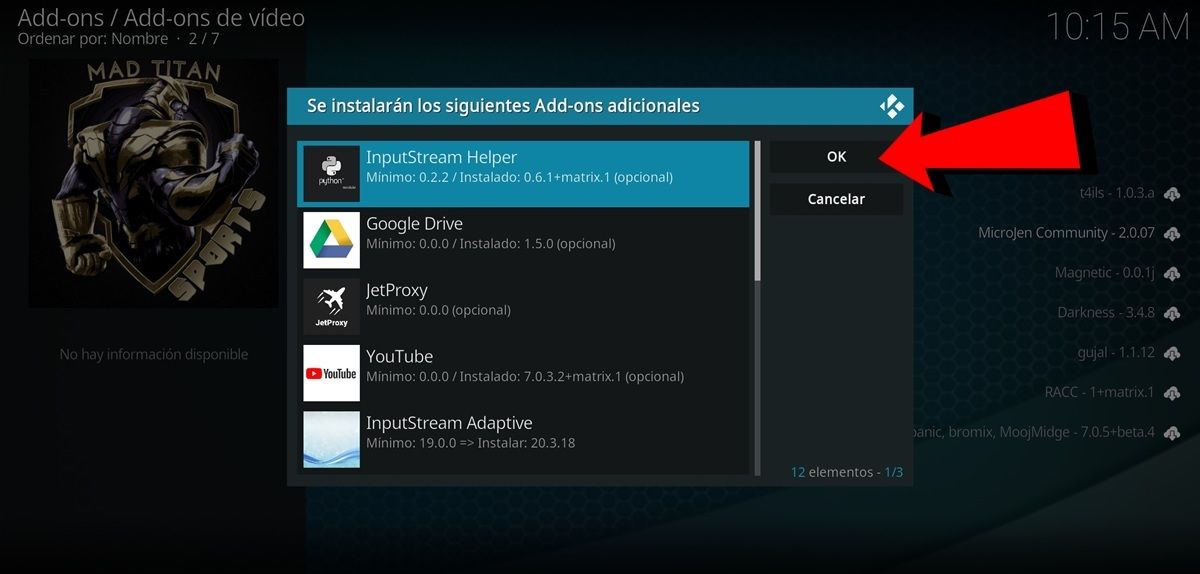Click the No hay información disponible text

point(154,354)
